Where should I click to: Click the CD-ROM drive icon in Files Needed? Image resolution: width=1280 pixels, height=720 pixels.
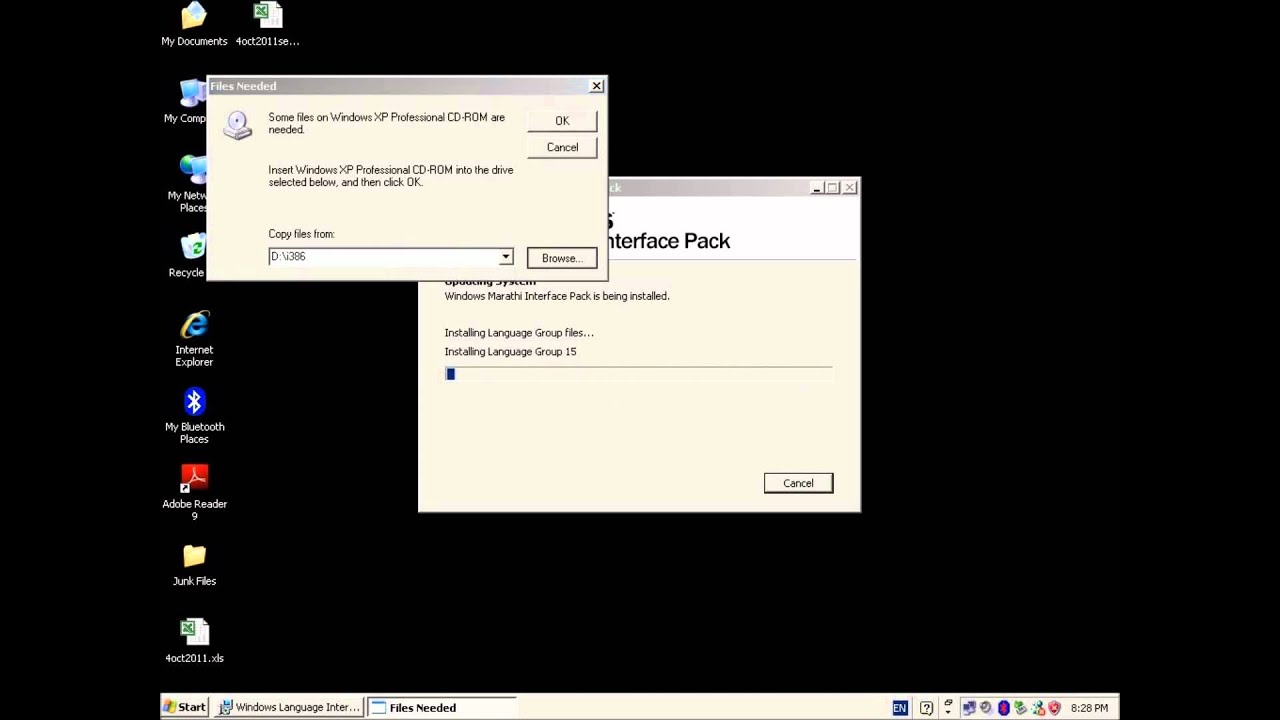[x=238, y=124]
